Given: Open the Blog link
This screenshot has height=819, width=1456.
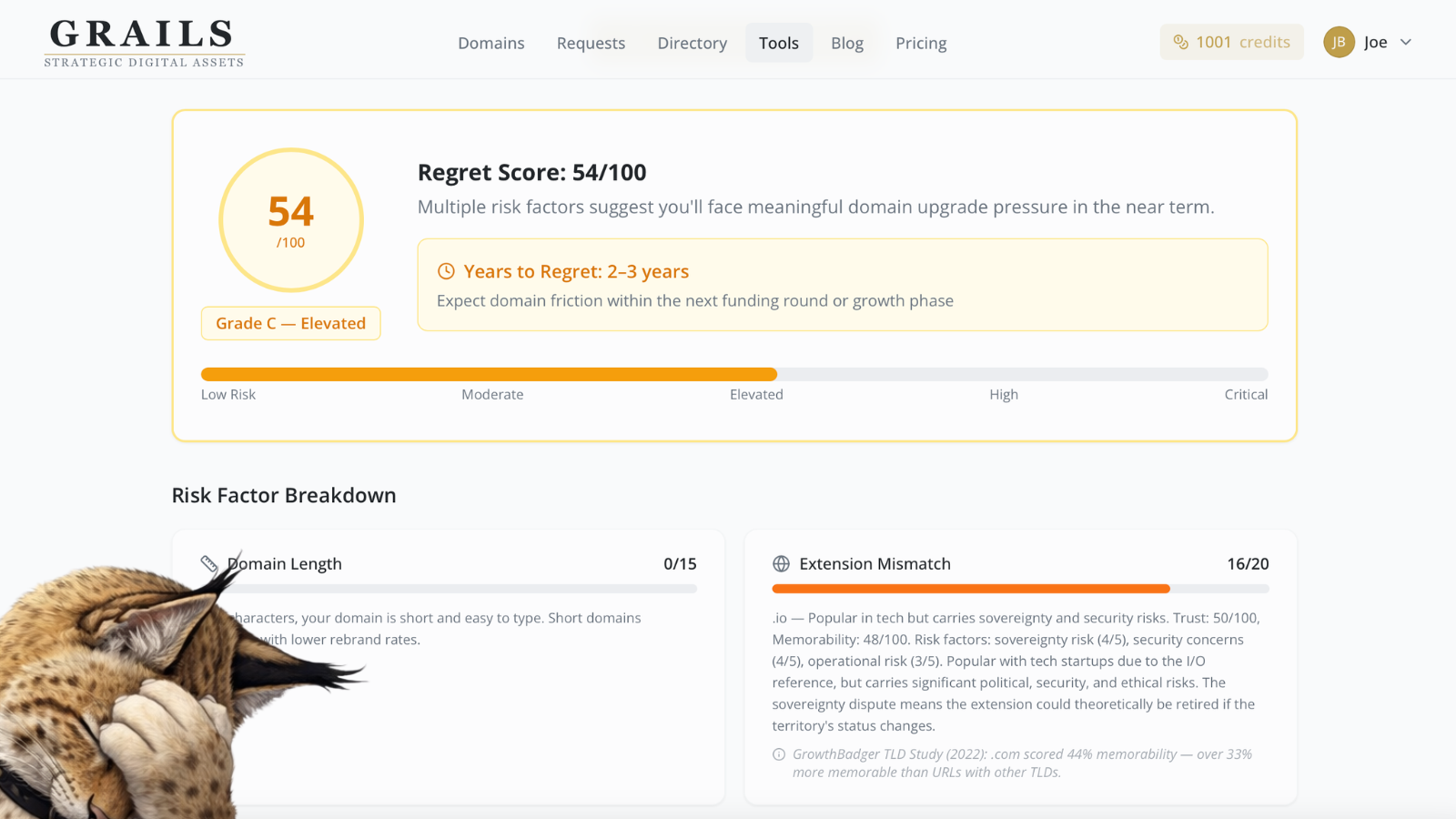Looking at the screenshot, I should (847, 43).
